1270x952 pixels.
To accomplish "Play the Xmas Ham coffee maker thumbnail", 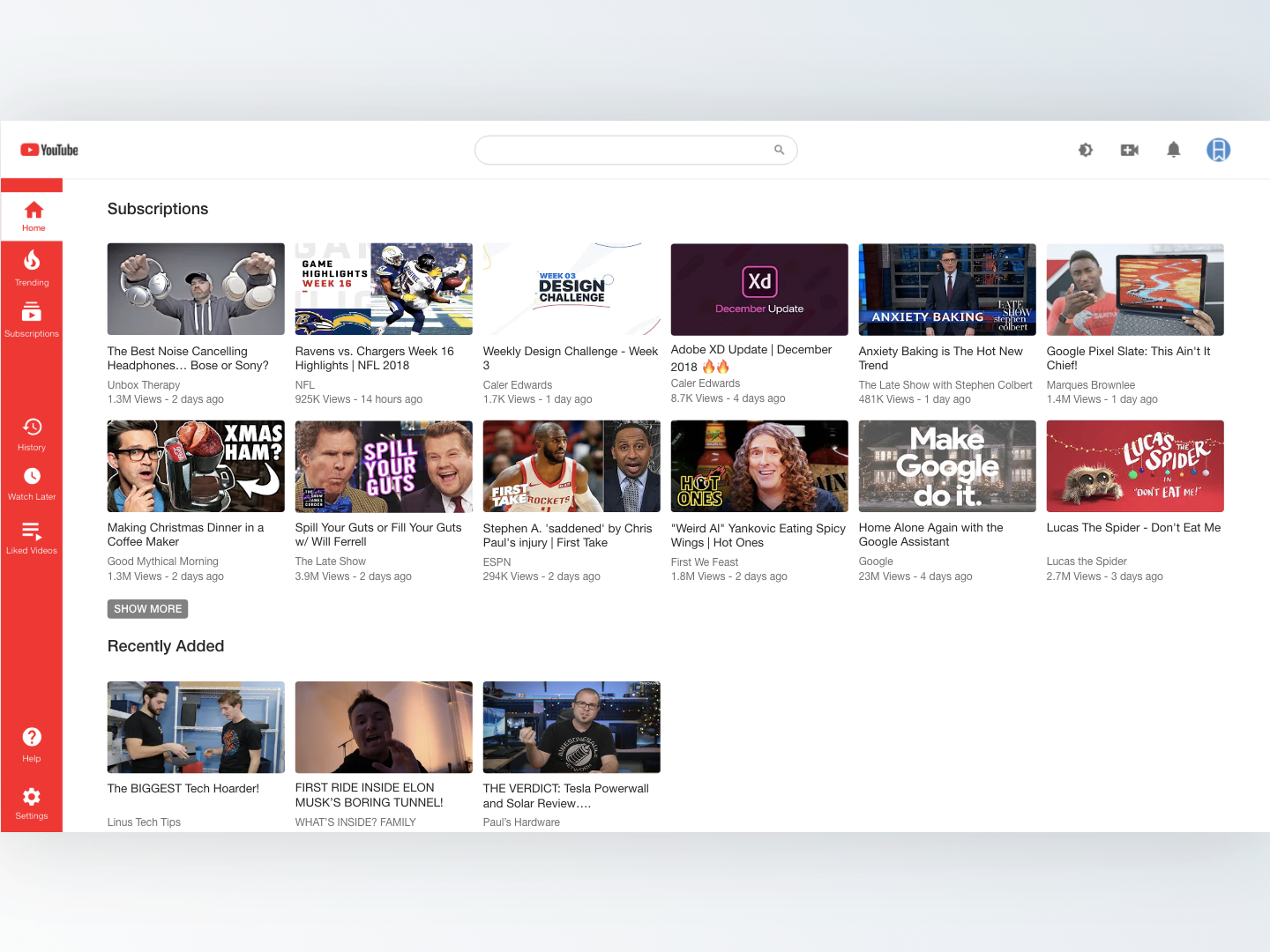I will pos(196,466).
